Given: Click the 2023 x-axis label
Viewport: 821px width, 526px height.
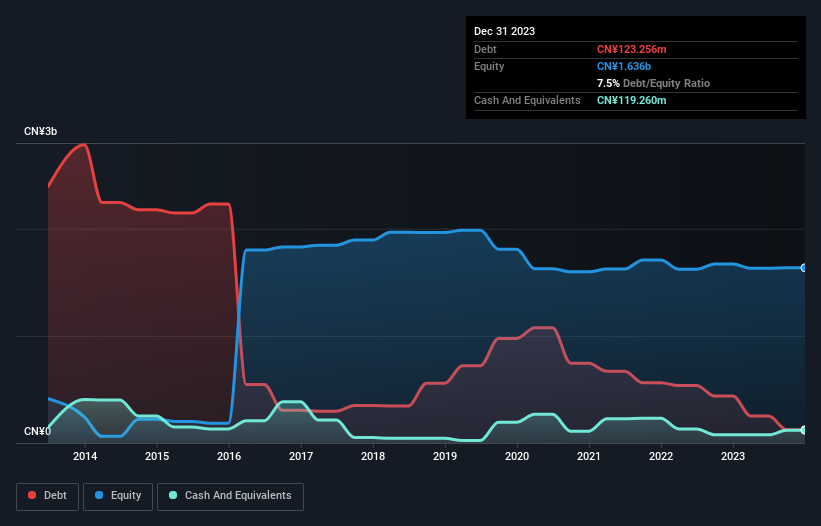Looking at the screenshot, I should [x=733, y=456].
